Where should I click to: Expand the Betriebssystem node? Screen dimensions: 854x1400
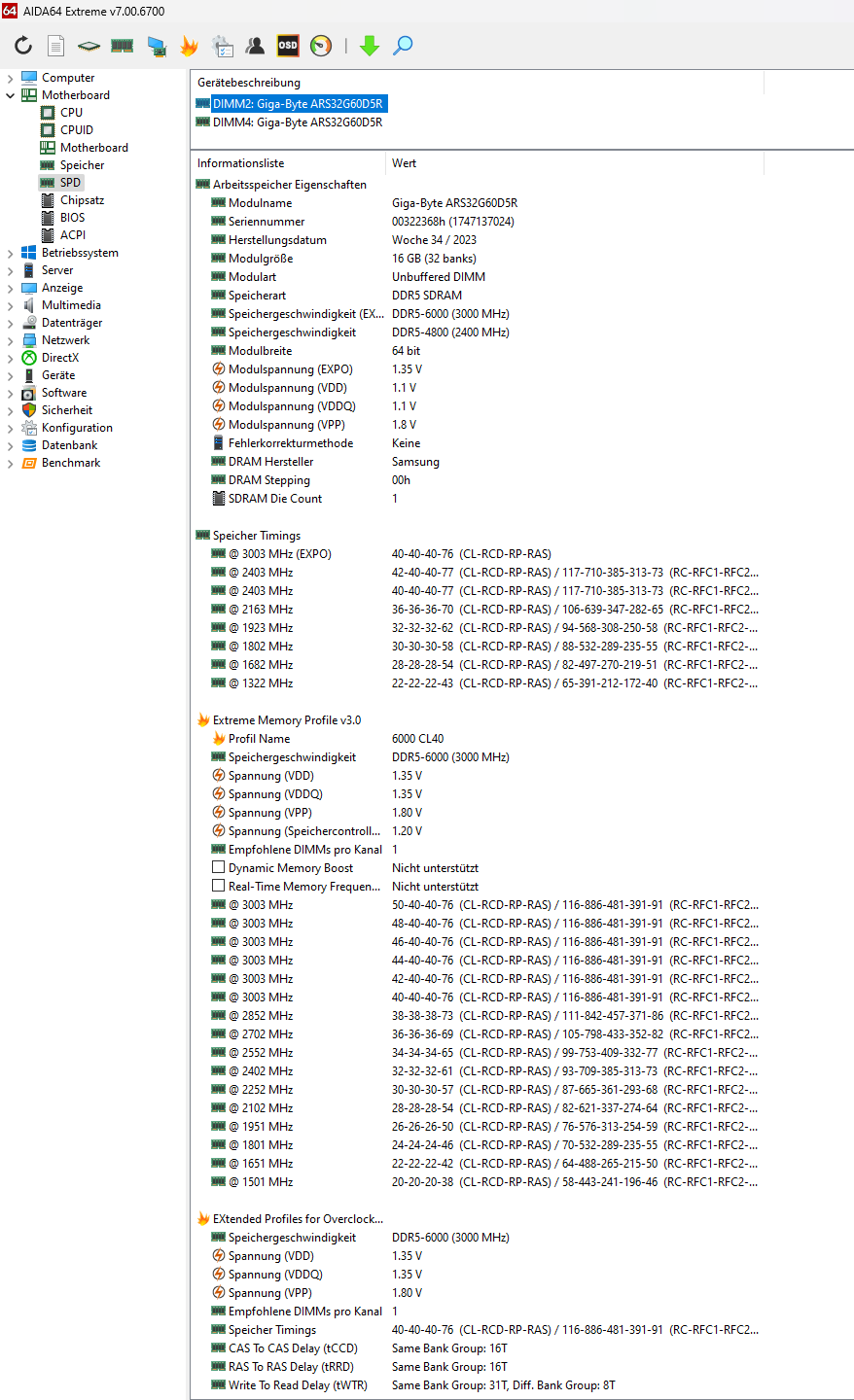[11, 253]
